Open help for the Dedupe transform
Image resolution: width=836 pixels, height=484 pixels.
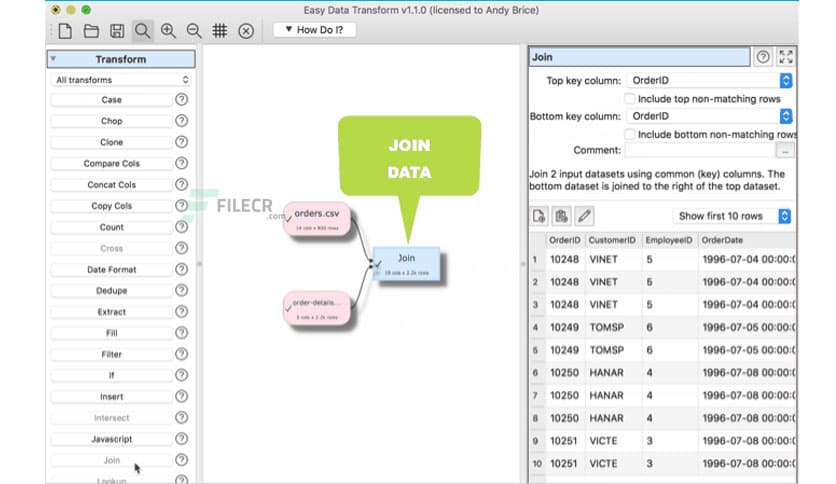tap(182, 290)
